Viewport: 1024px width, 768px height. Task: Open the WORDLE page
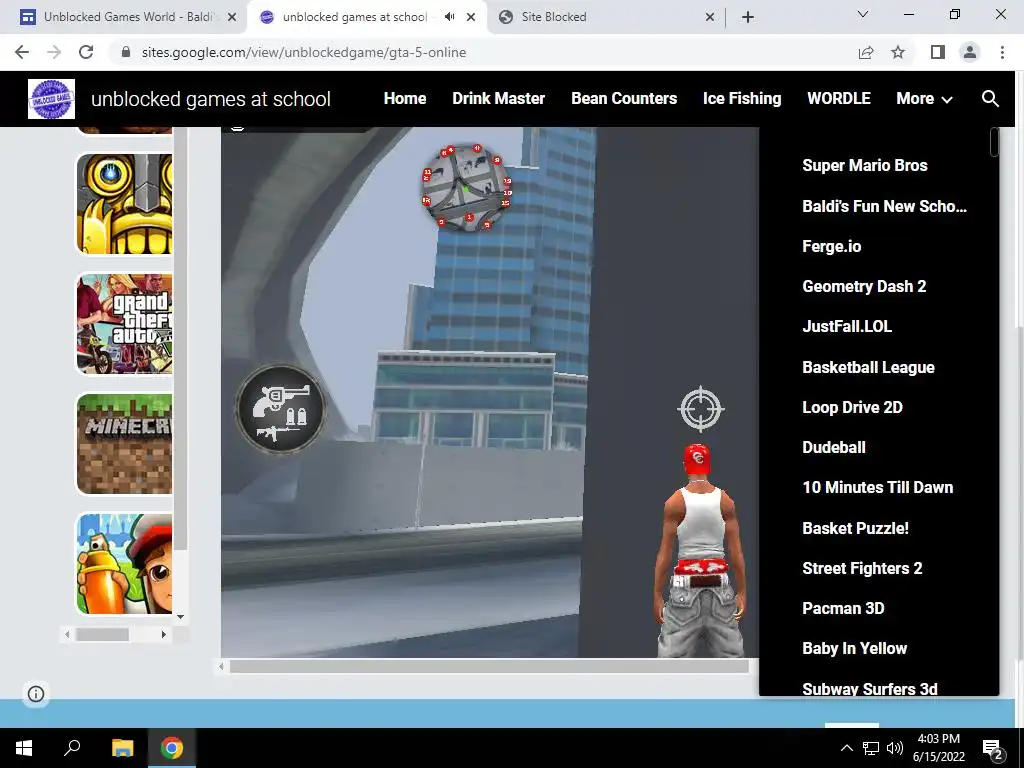coord(839,99)
